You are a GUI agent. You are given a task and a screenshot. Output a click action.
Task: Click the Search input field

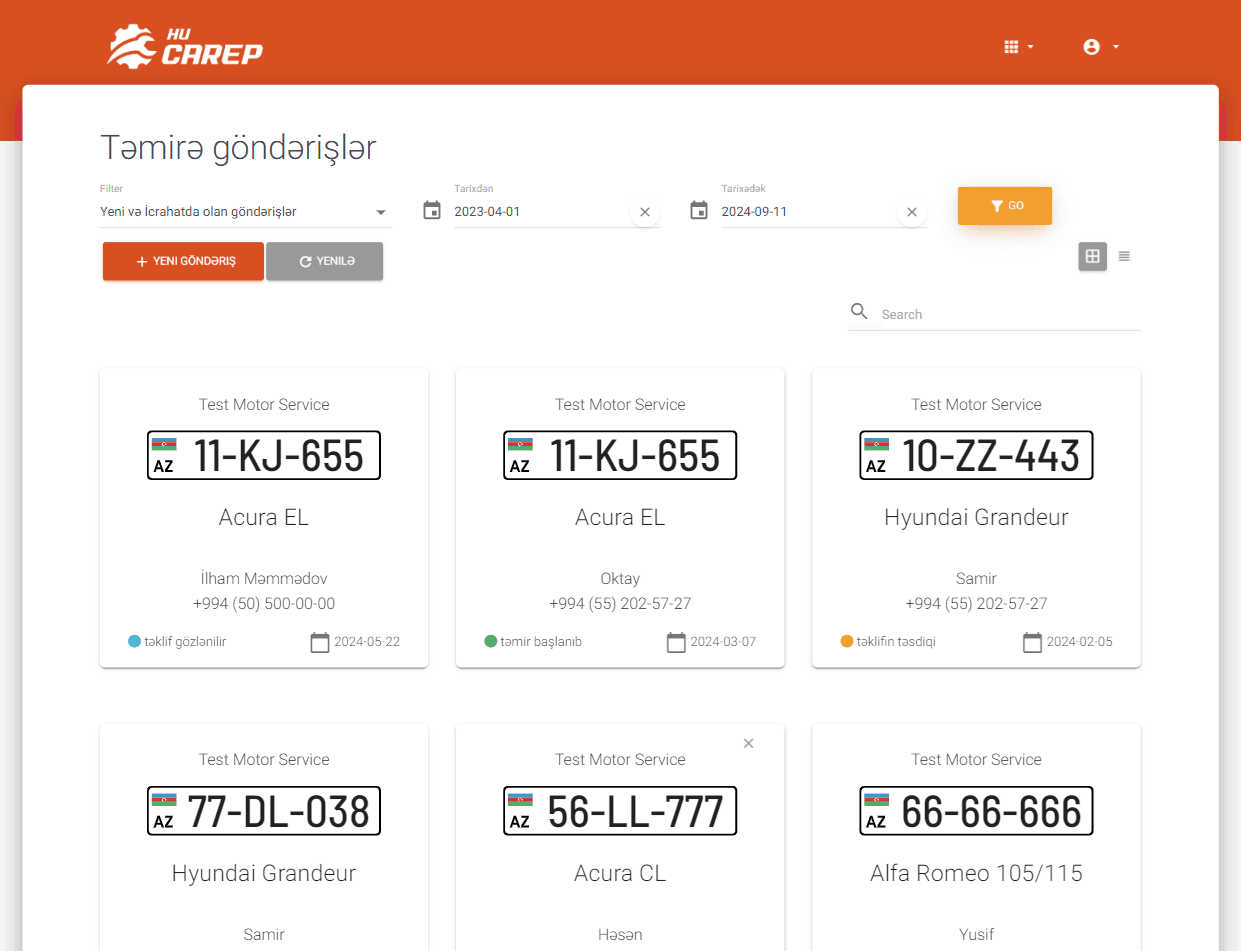coord(1010,314)
